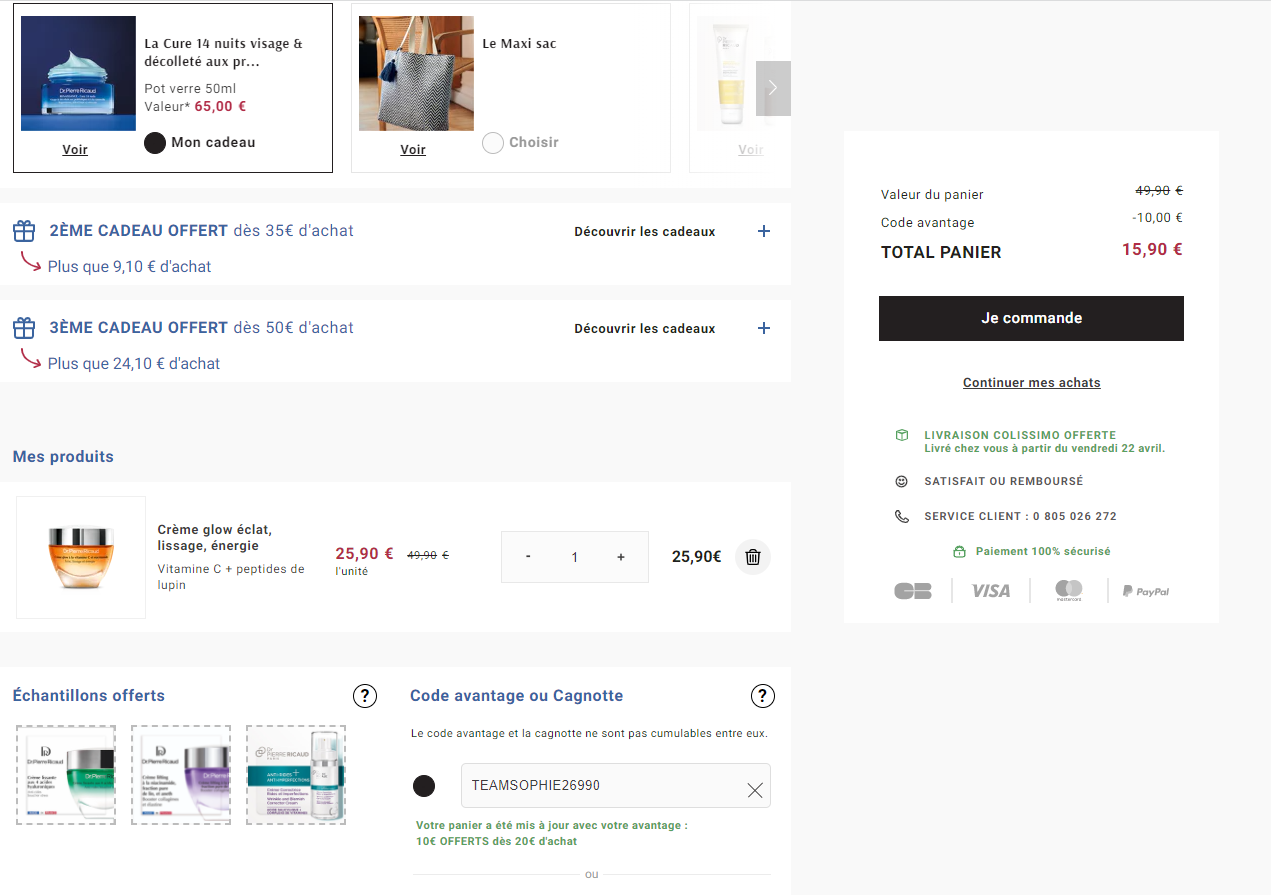Delete Crème glow product with trash icon
This screenshot has width=1271, height=895.
[x=753, y=557]
